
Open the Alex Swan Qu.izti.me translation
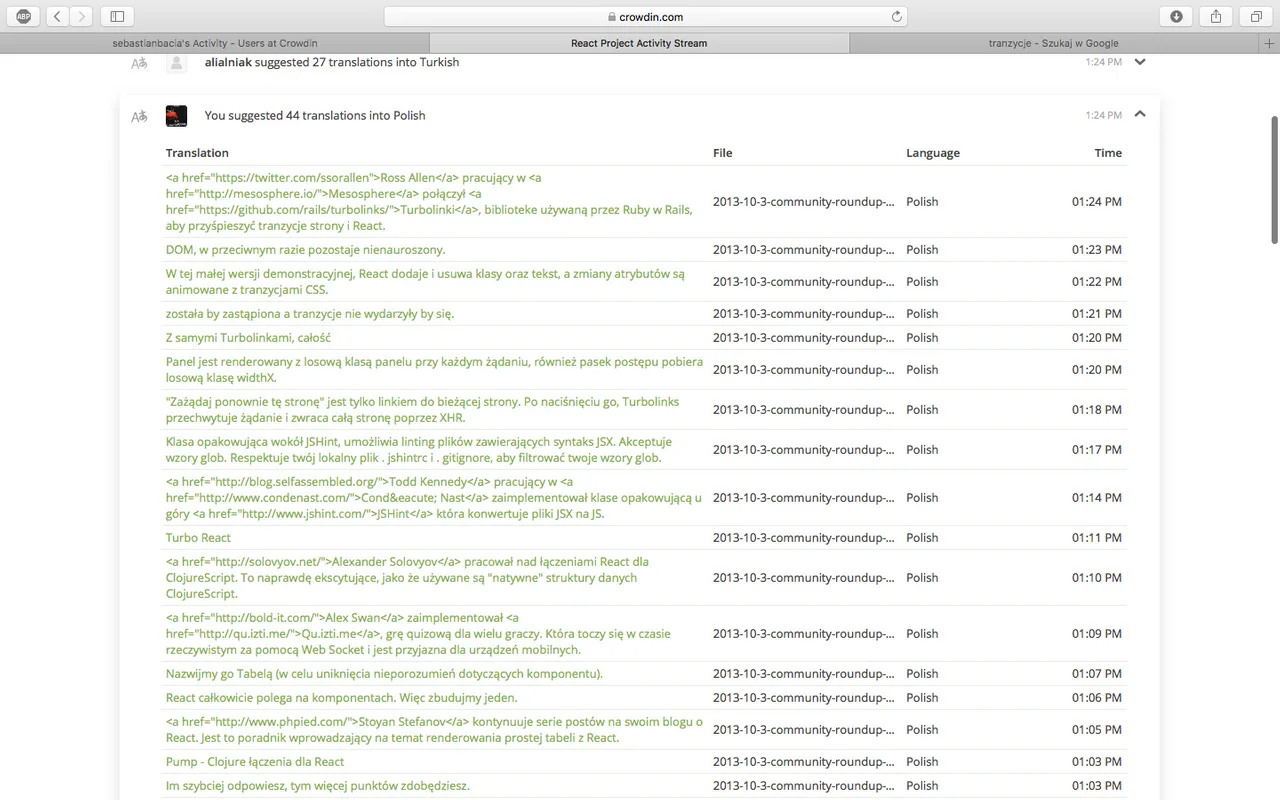point(418,634)
